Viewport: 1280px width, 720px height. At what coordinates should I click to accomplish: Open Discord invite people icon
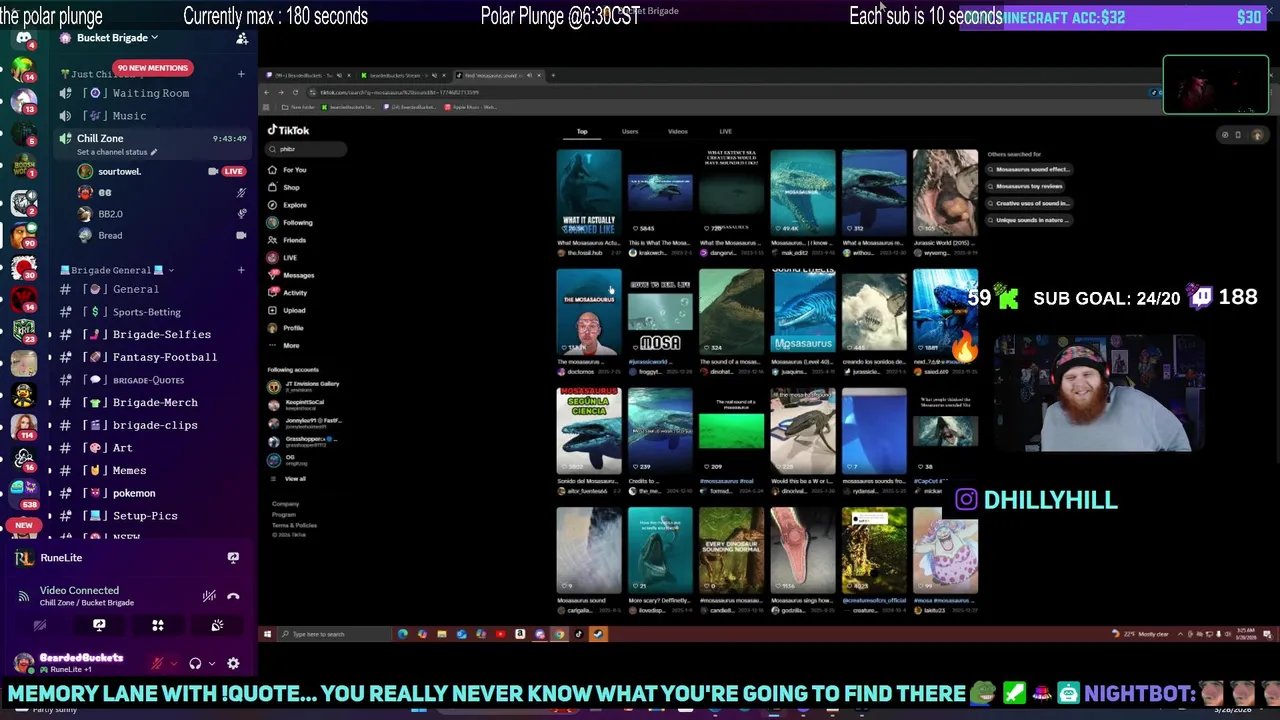click(242, 38)
